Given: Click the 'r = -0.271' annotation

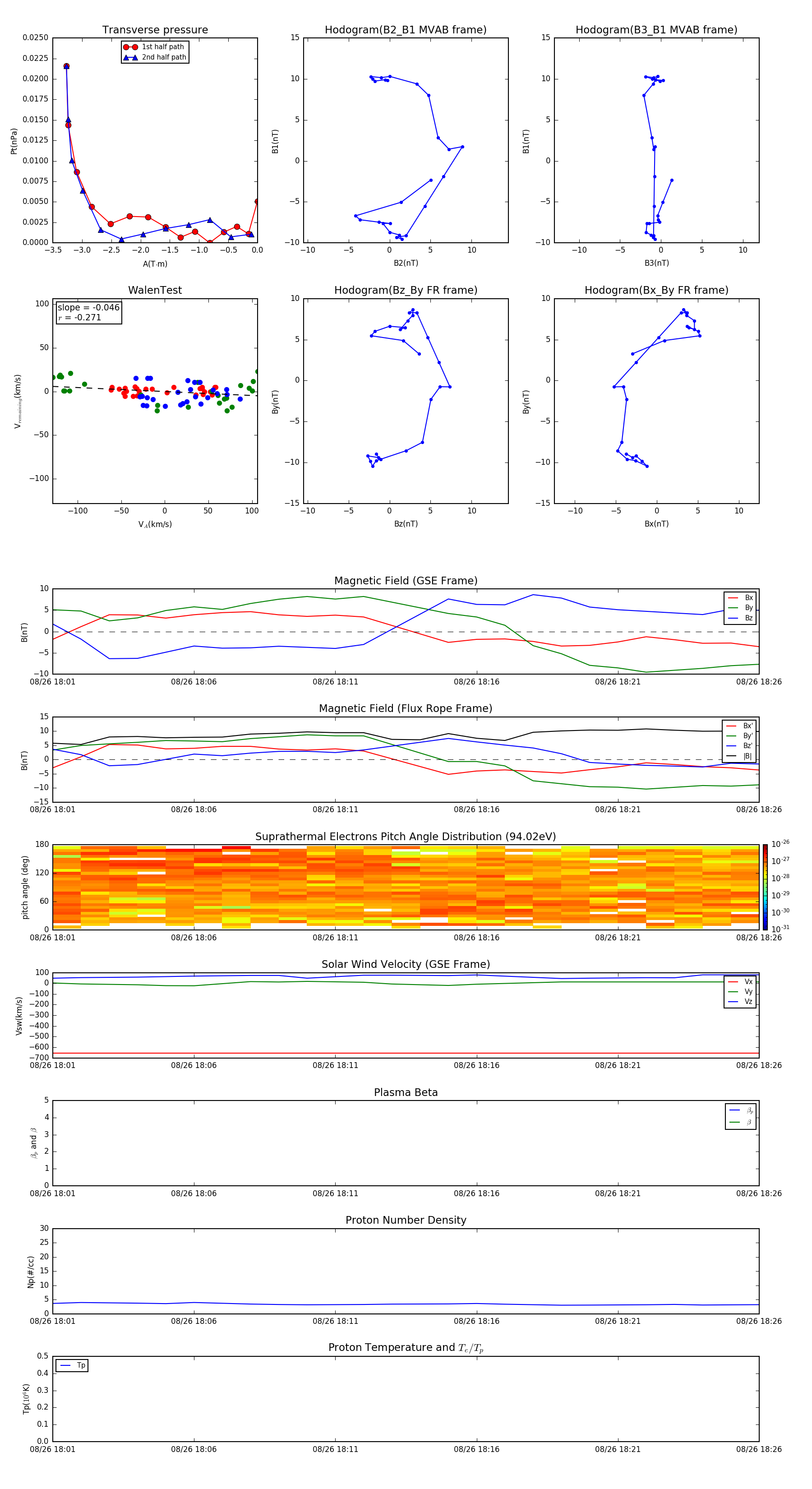Looking at the screenshot, I should 80,317.
